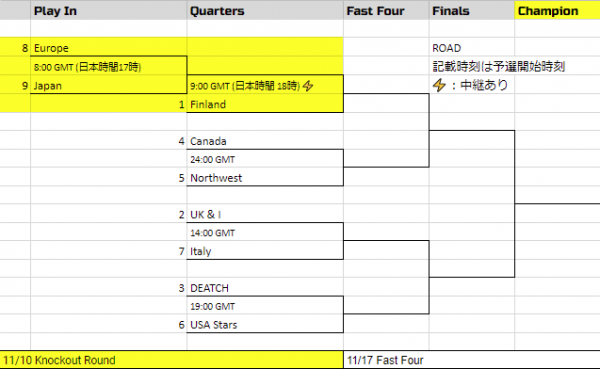600x369 pixels.
Task: Select the Play In header cell
Action: (109, 10)
